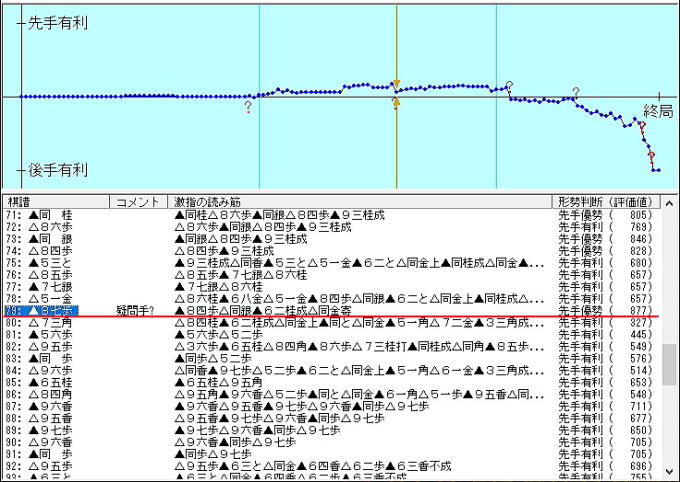Select move row 82: △9五歩
Image resolution: width=680 pixels, height=482 pixels.
coord(331,347)
